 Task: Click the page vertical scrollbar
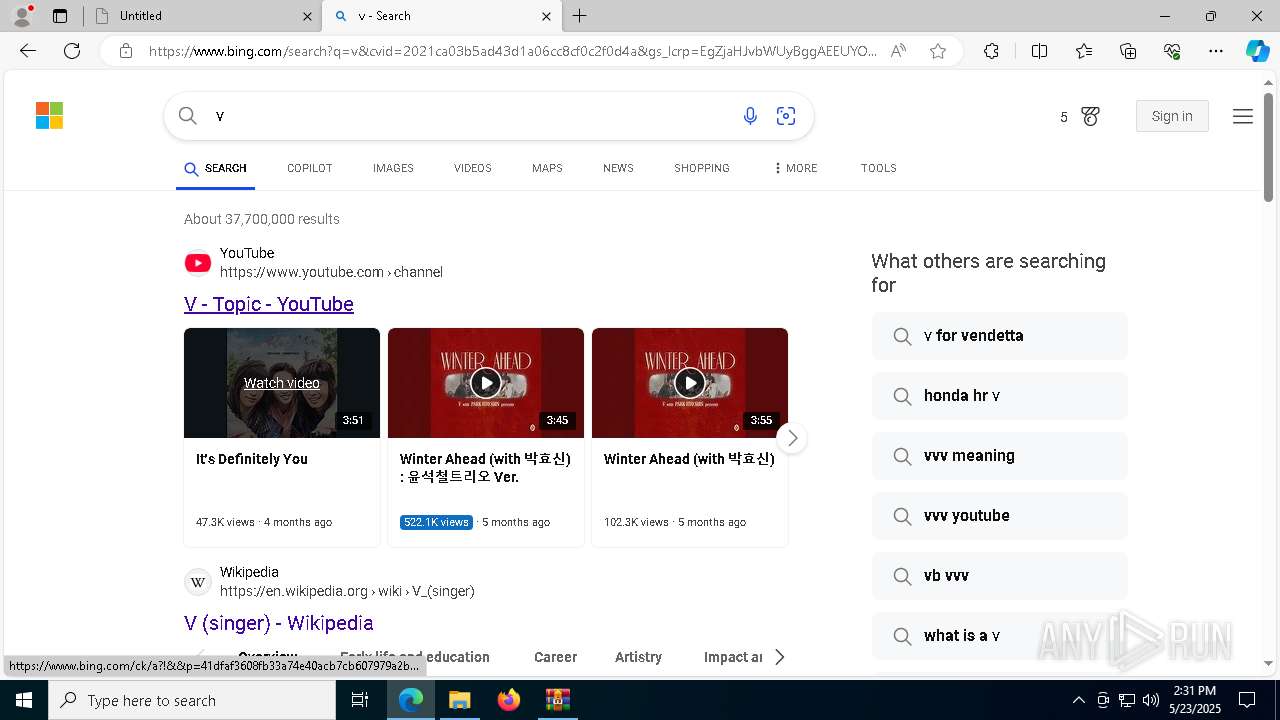click(x=1268, y=147)
